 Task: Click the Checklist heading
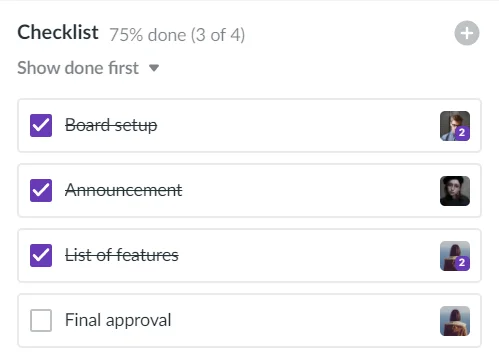(x=58, y=32)
